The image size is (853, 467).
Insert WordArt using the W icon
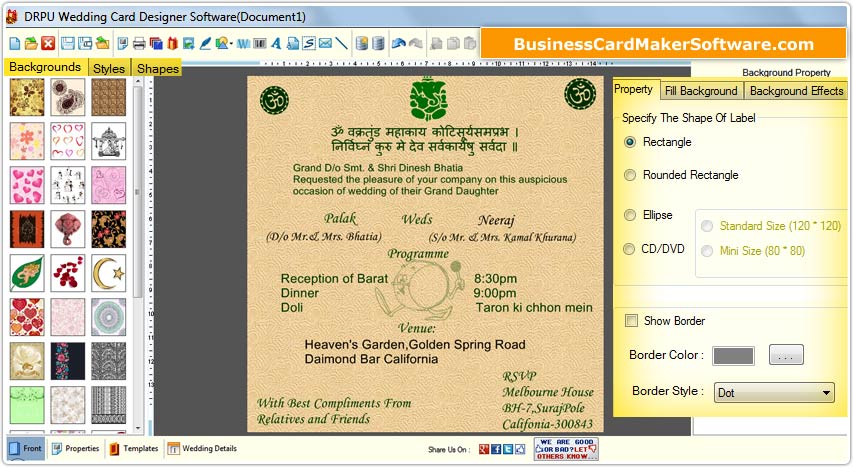pos(243,44)
